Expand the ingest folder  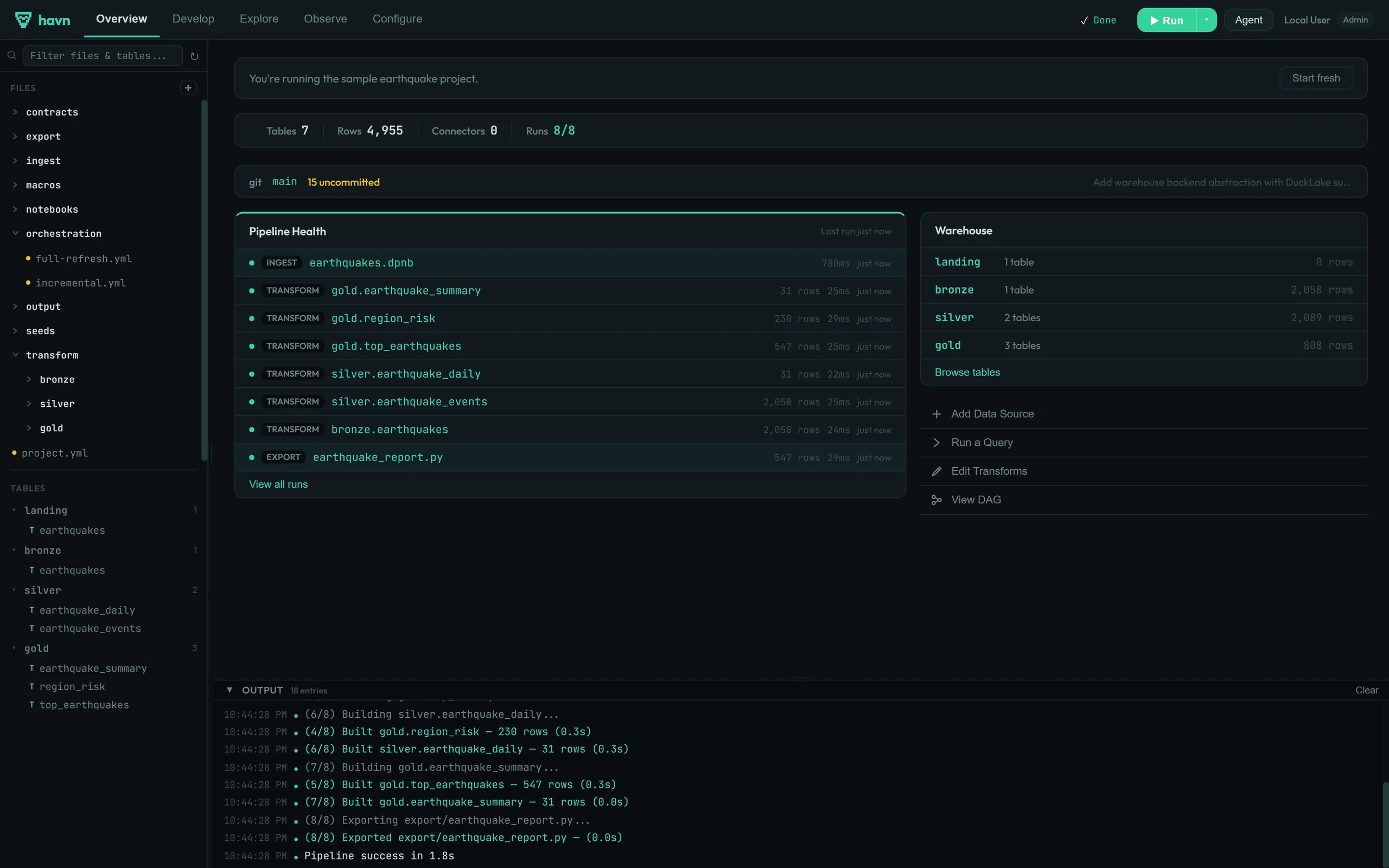pos(15,161)
